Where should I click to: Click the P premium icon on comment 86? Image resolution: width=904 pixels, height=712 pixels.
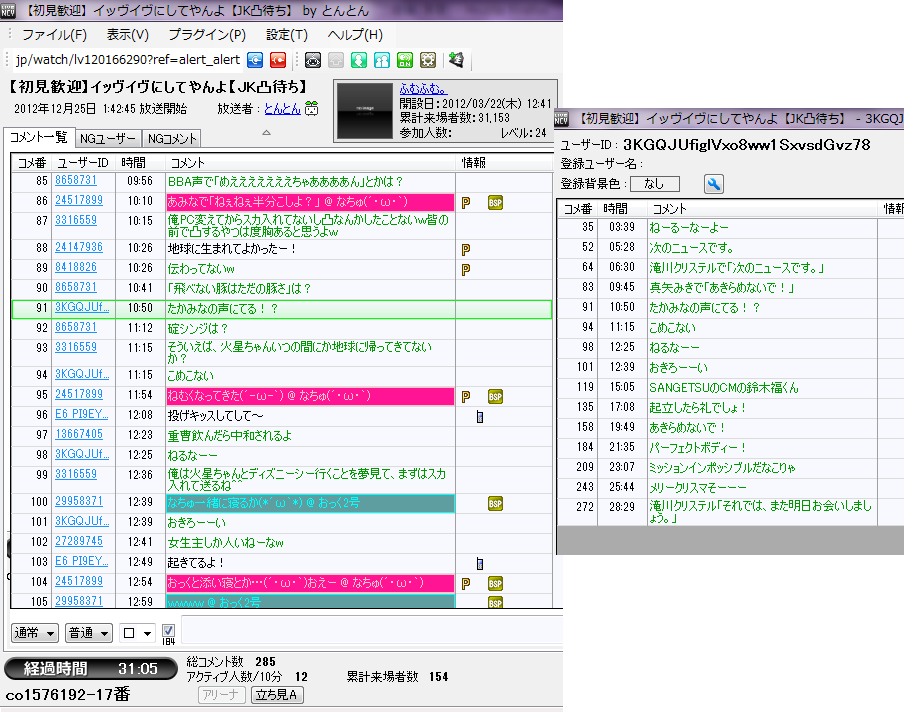(x=466, y=202)
